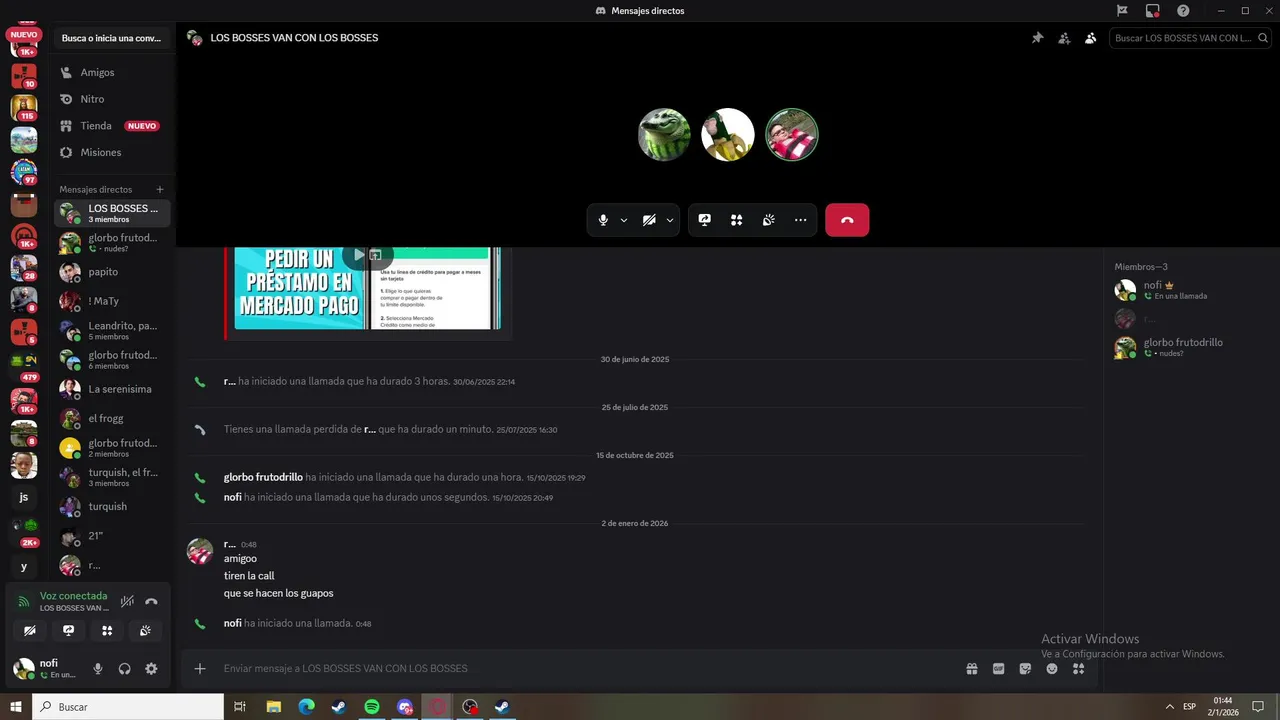
Task: Open inbox icon in title bar
Action: (1153, 10)
